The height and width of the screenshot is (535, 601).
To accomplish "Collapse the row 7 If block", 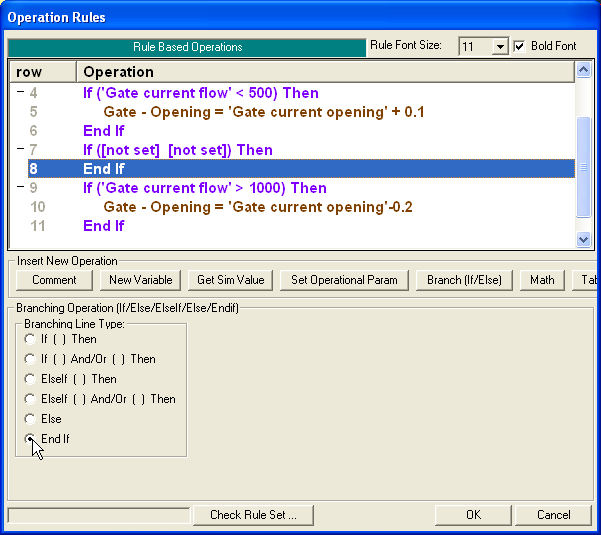I will pyautogui.click(x=20, y=150).
